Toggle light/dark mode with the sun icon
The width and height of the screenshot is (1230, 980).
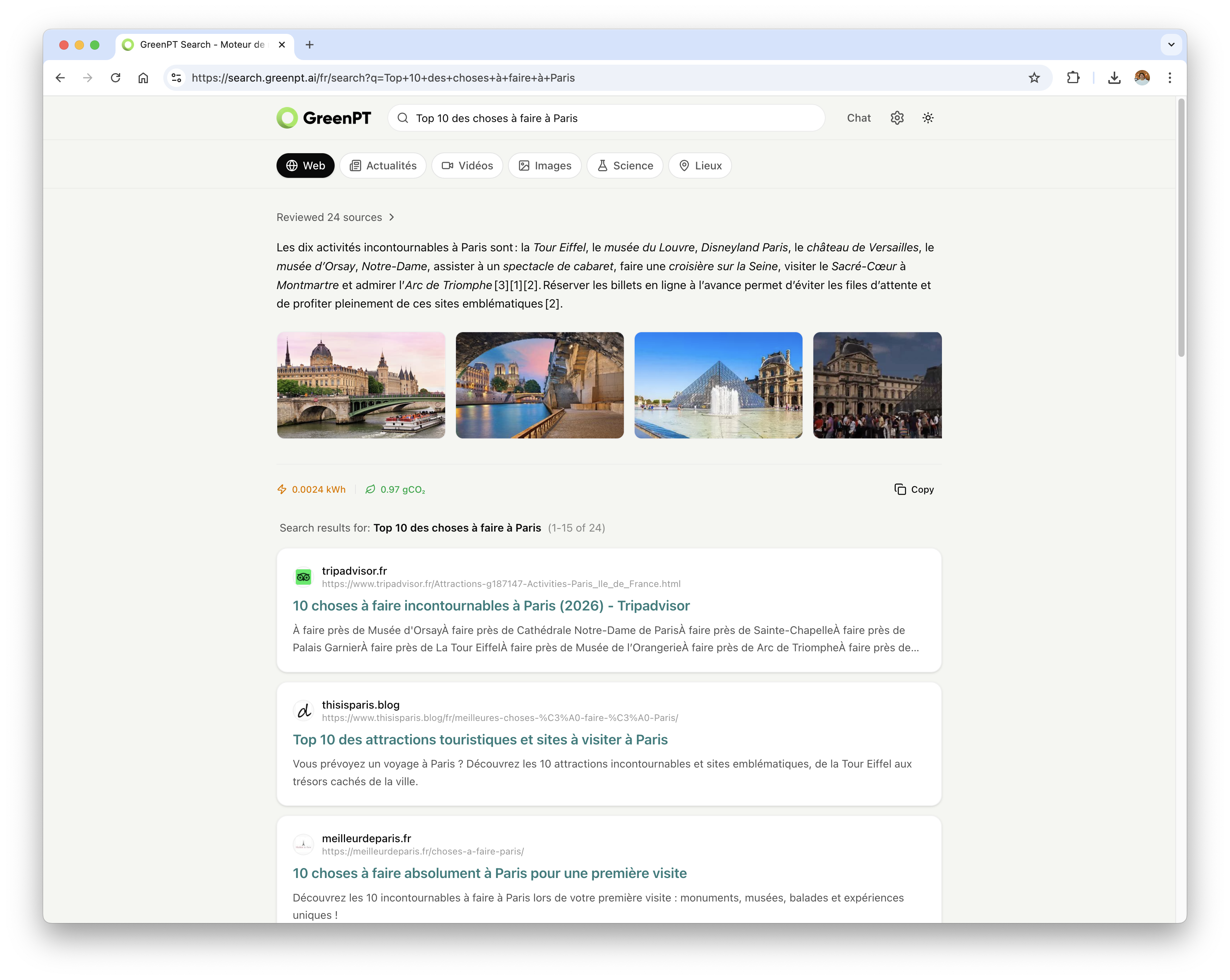pyautogui.click(x=928, y=118)
